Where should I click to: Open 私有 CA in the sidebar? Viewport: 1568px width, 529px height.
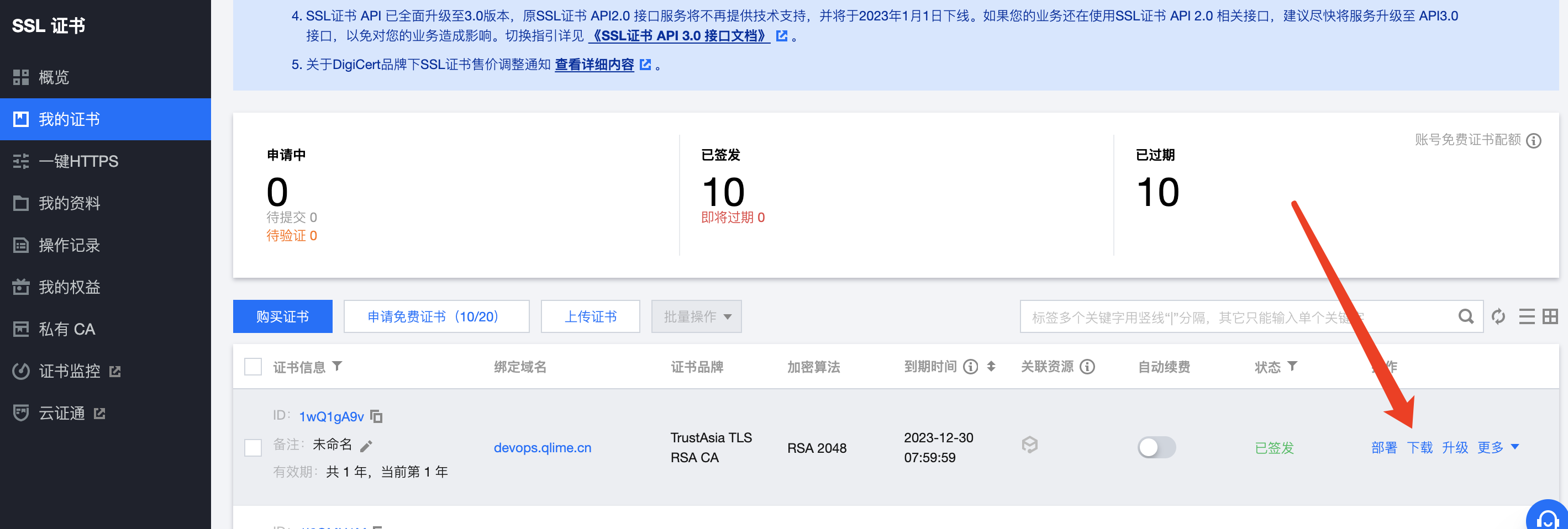(x=106, y=329)
